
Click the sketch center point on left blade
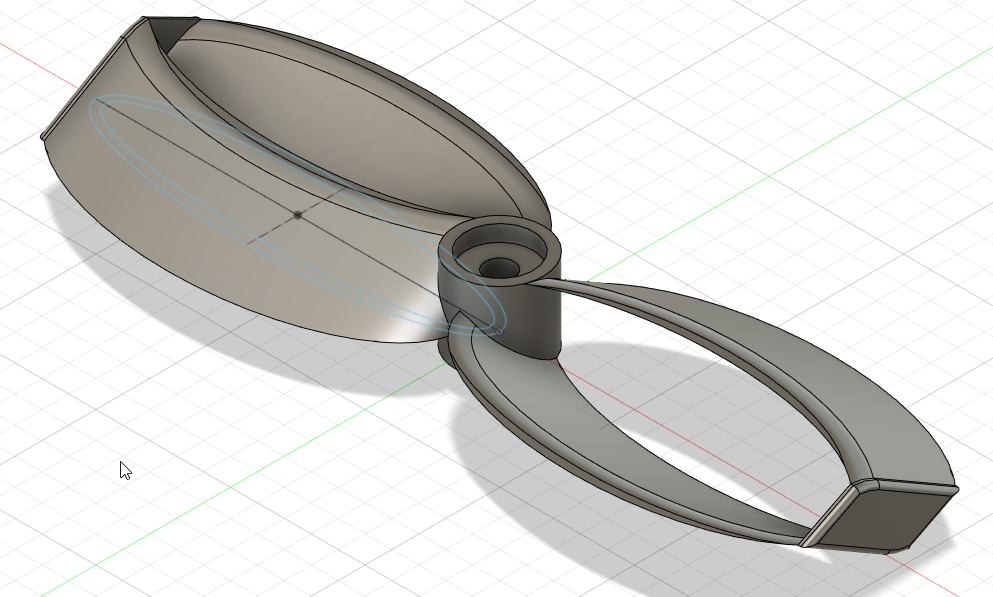point(298,215)
